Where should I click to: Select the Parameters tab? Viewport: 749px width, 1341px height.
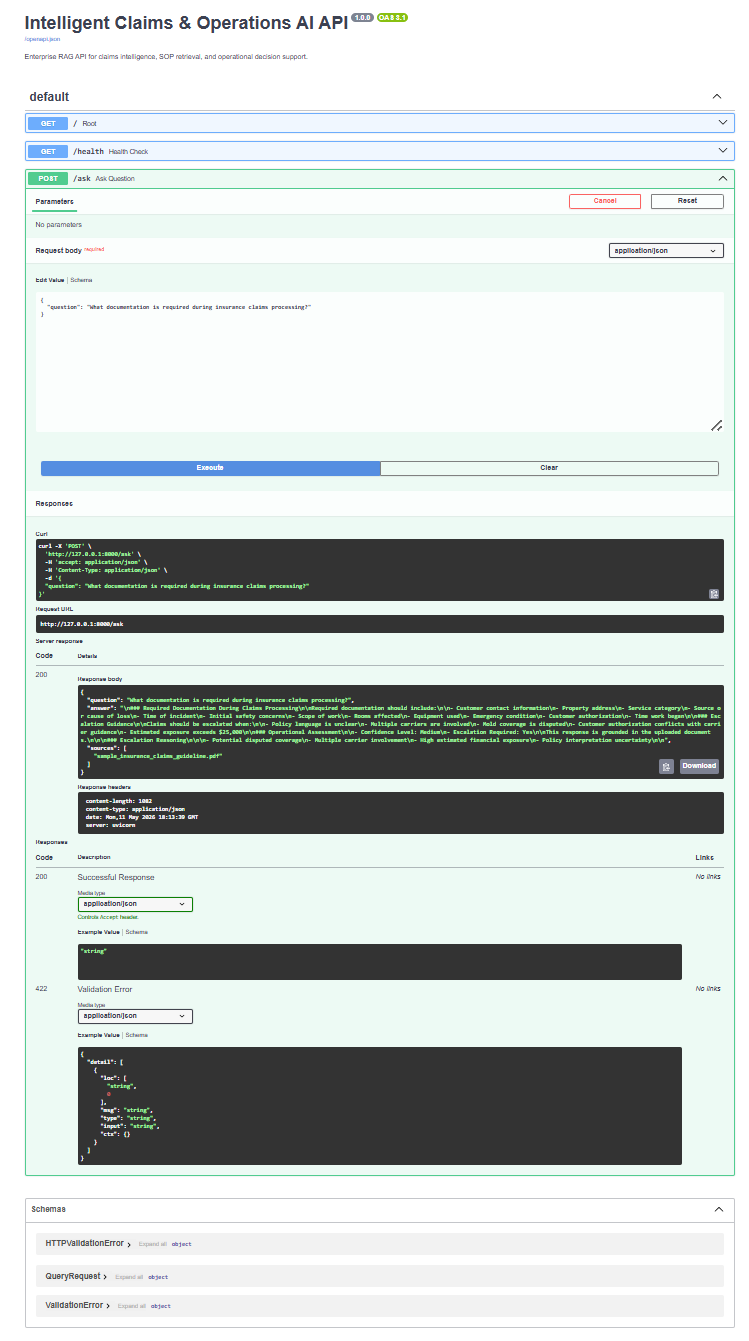click(x=54, y=201)
